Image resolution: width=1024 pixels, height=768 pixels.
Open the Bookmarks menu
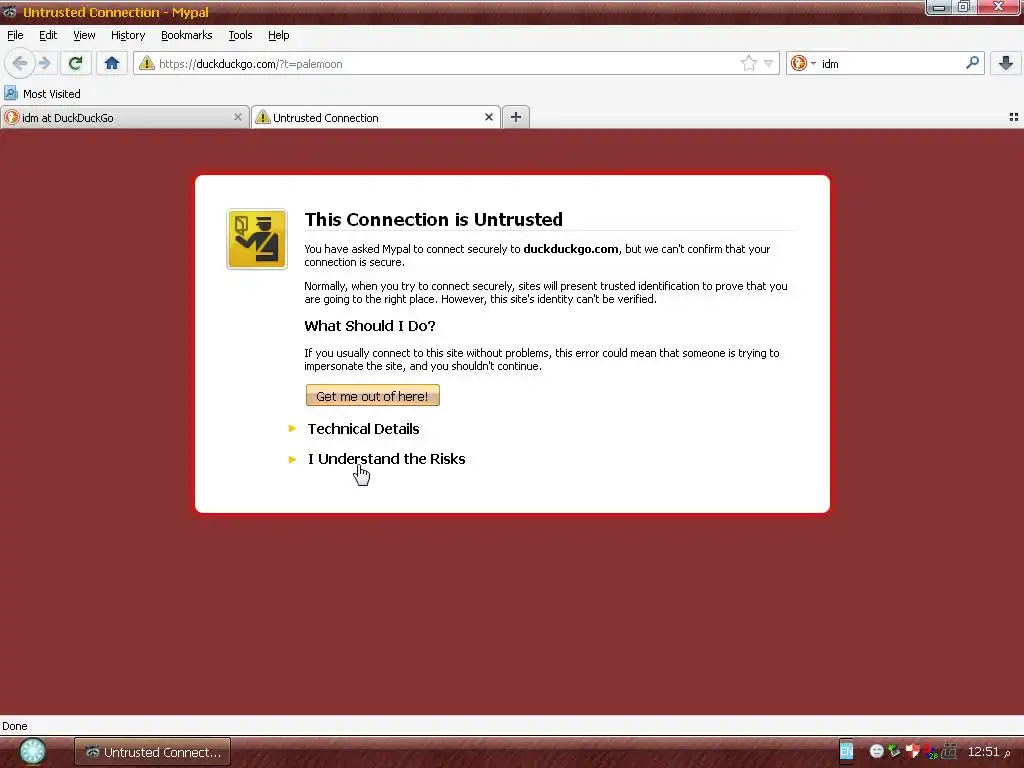[x=186, y=35]
